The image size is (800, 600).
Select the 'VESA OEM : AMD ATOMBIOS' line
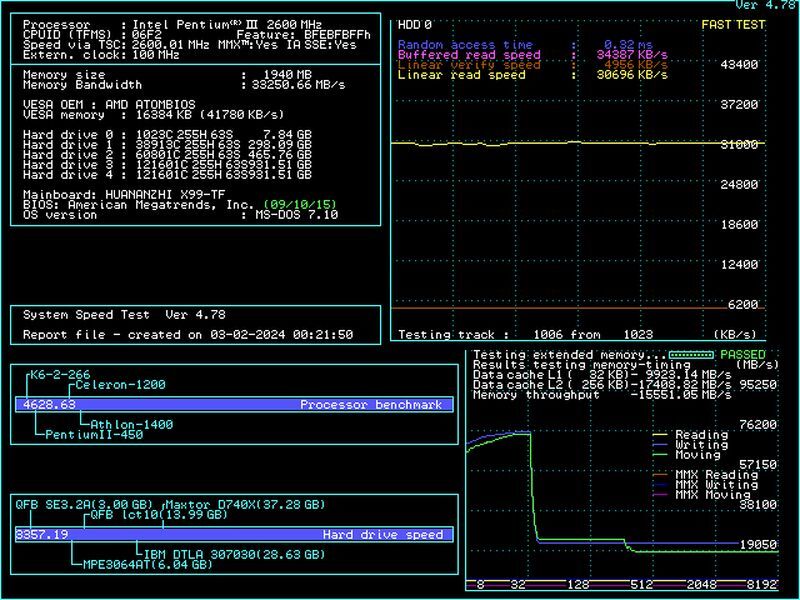109,105
